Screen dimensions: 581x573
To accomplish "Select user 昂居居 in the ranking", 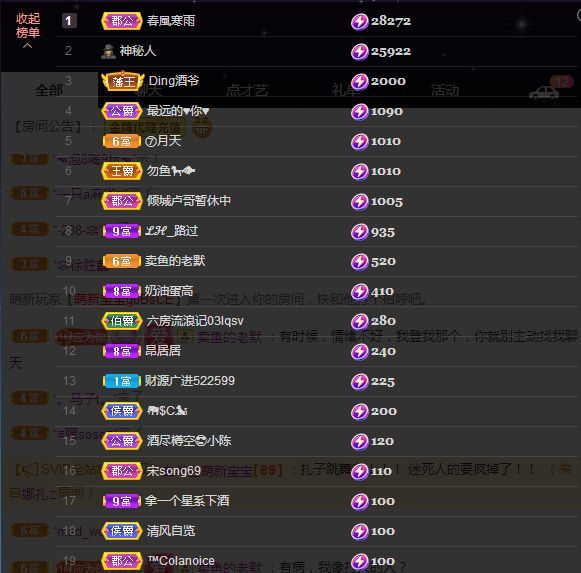I will (163, 351).
